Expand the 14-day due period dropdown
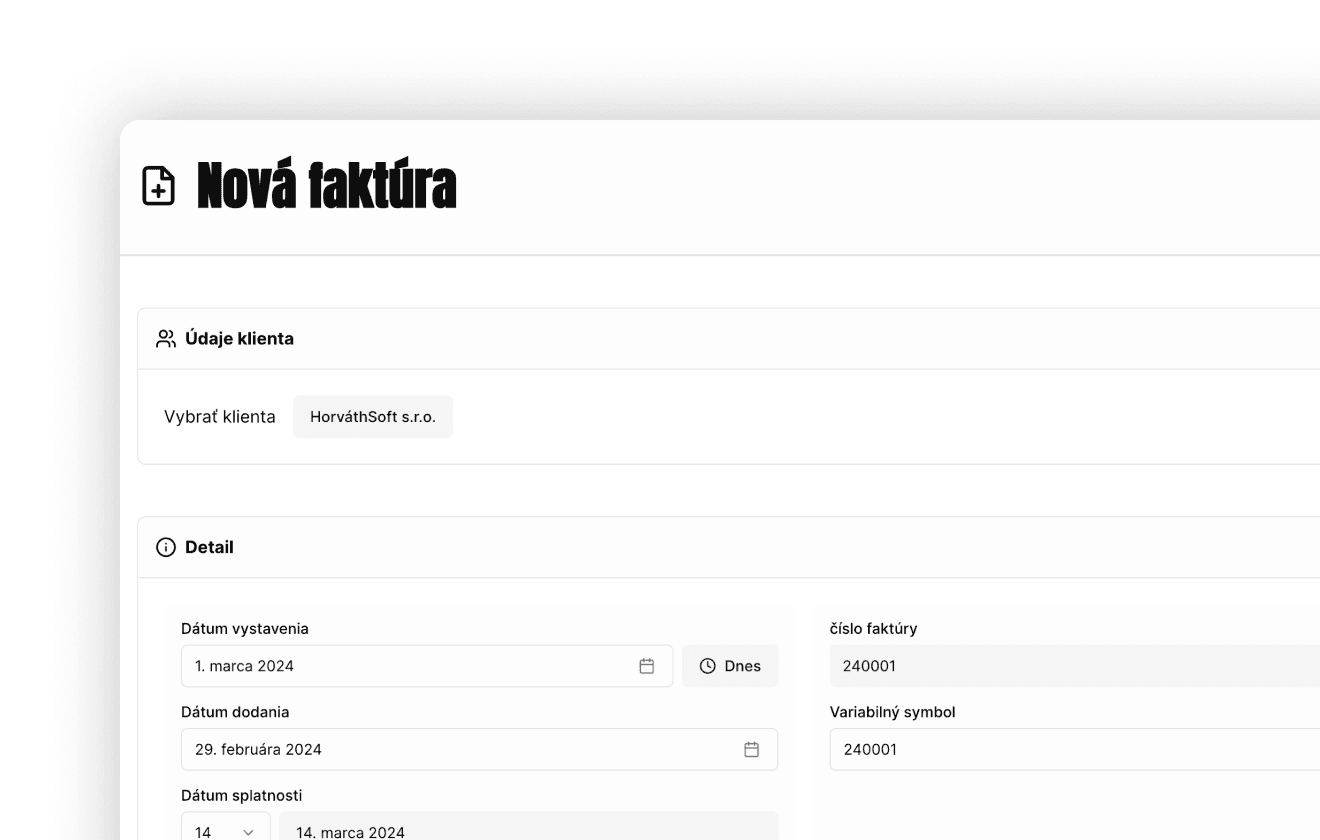The height and width of the screenshot is (840, 1320). pos(226,829)
